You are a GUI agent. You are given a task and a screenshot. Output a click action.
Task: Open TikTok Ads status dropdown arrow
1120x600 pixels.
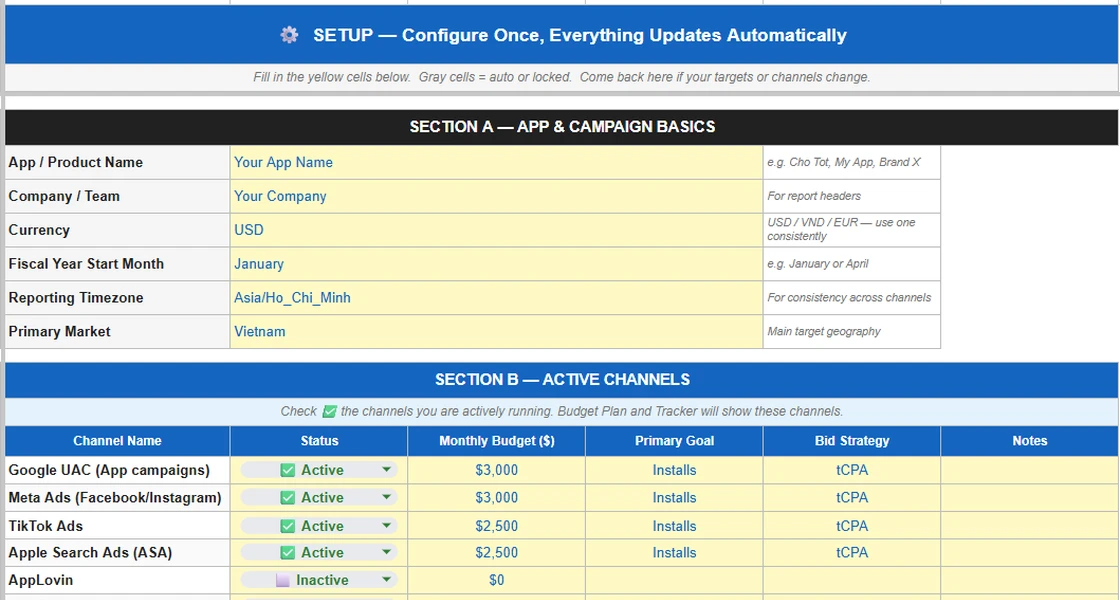point(386,526)
